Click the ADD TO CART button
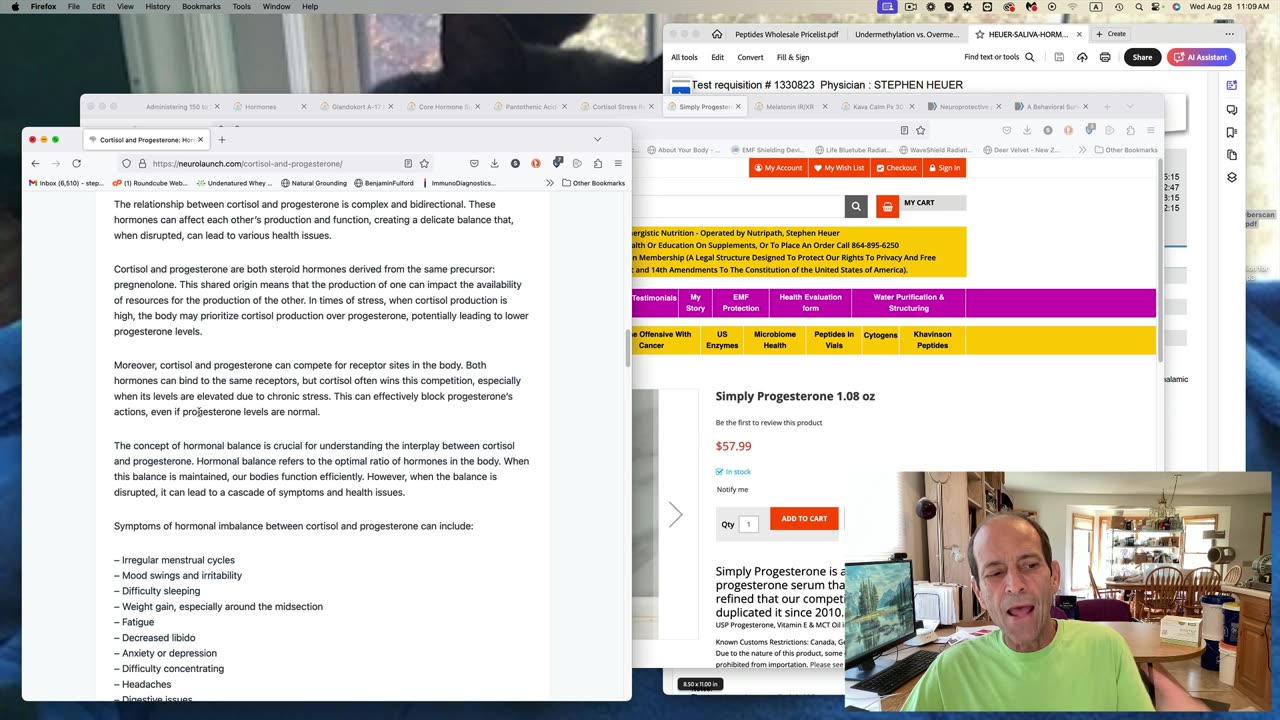 click(804, 518)
